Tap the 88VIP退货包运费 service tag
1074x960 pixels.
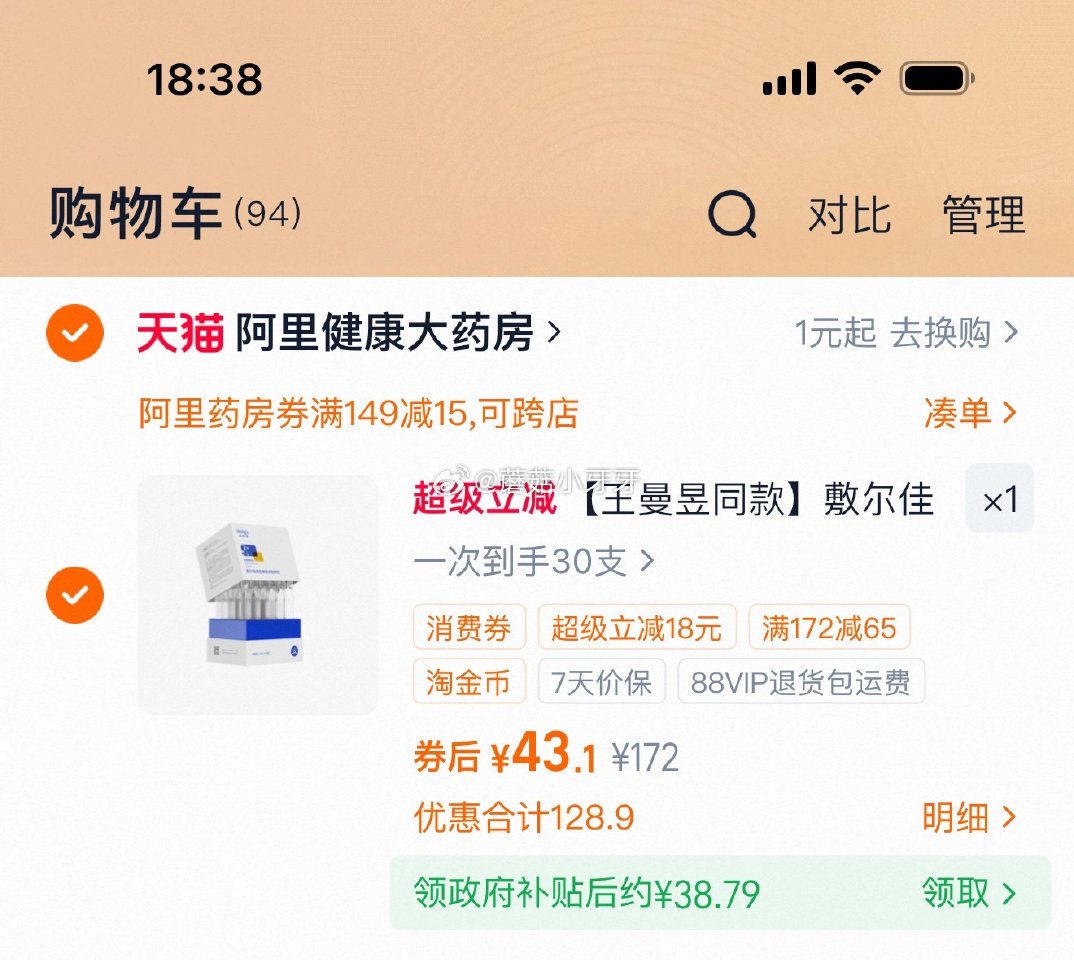click(801, 682)
